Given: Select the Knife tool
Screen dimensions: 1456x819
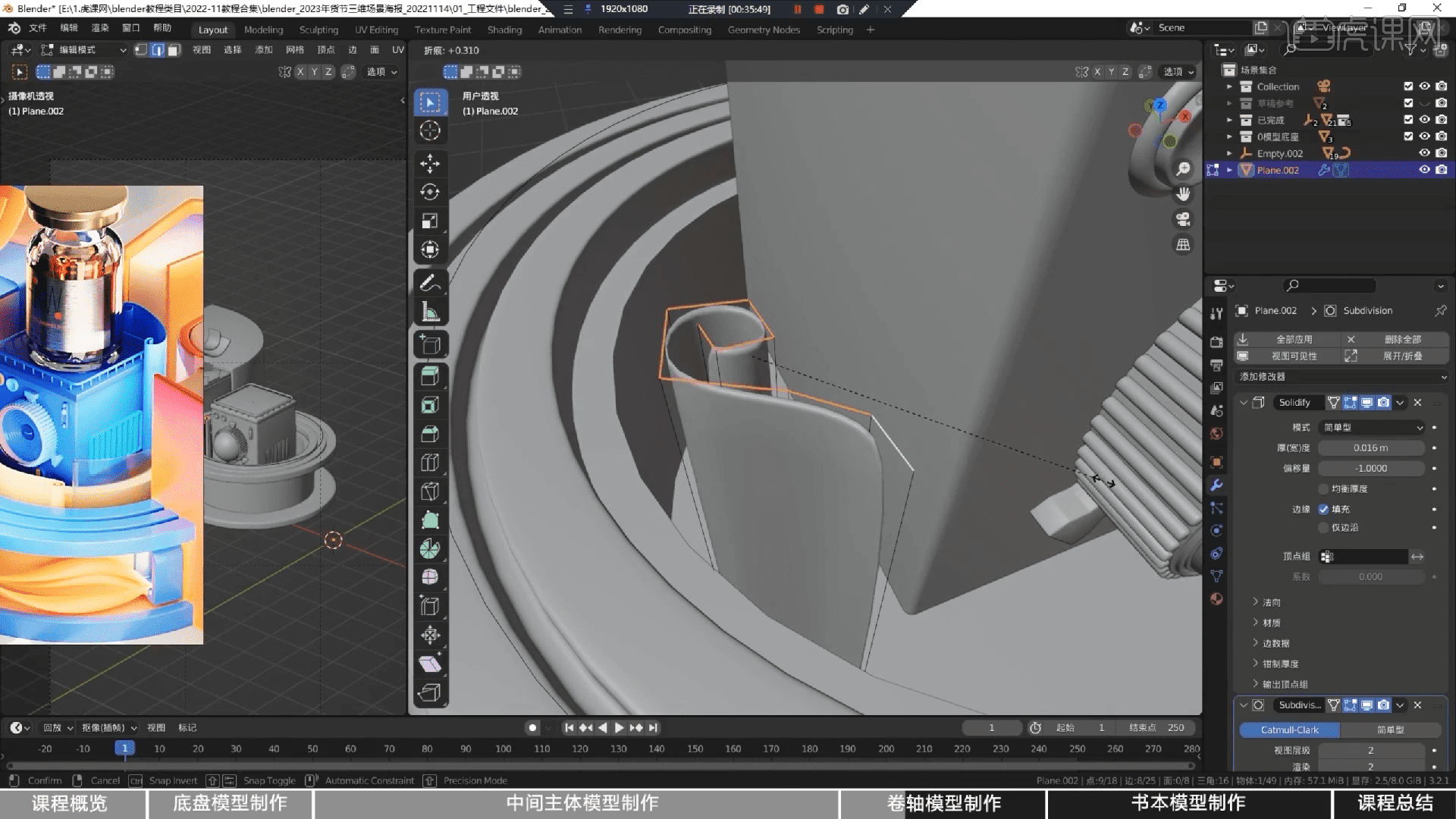Looking at the screenshot, I should (430, 491).
